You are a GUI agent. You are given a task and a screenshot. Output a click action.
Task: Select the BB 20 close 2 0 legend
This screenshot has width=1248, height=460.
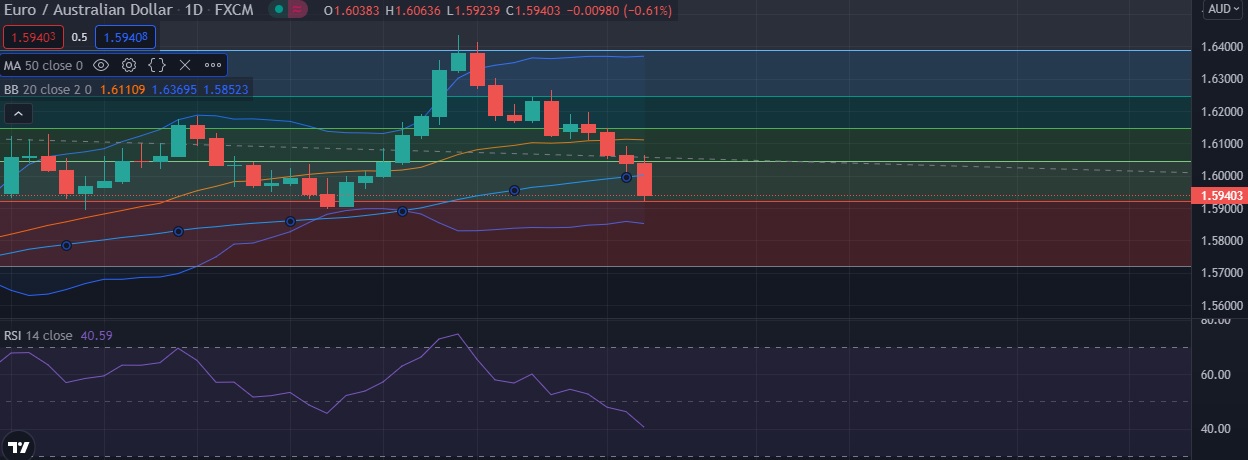[x=47, y=89]
